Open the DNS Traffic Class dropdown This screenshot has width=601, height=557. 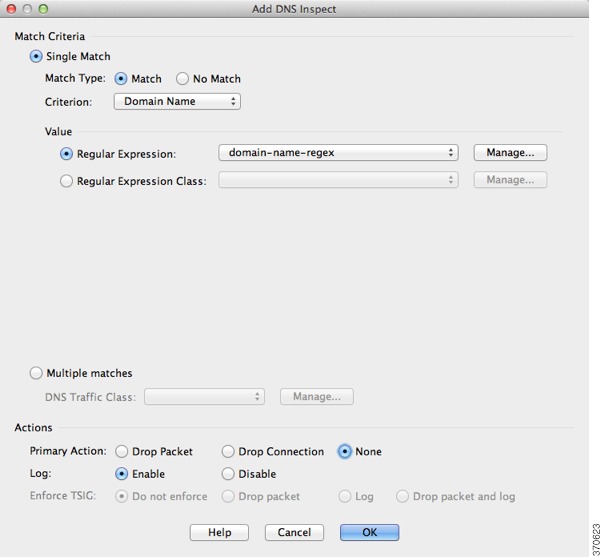[204, 396]
